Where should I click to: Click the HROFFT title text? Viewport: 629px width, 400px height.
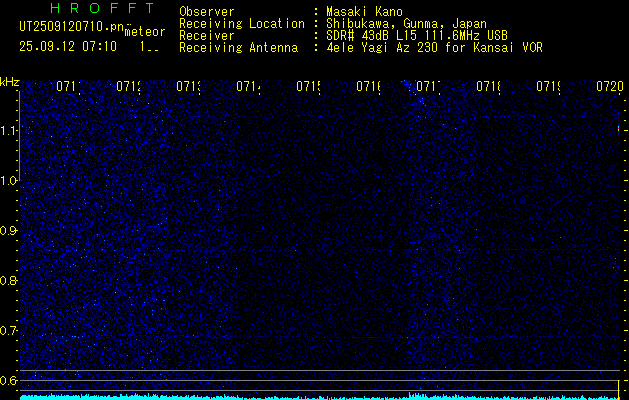pos(102,8)
